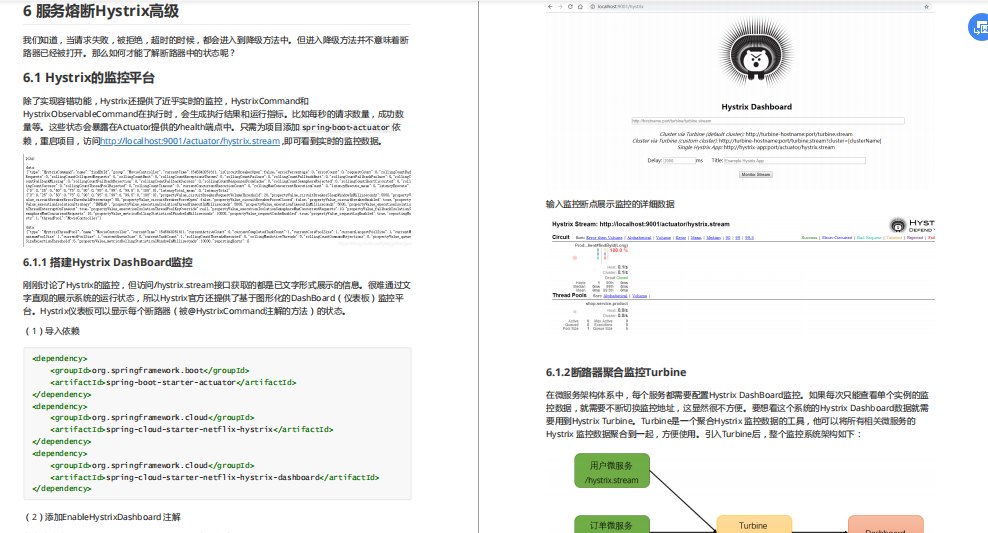Click the text （2）添加EnableHystrixDashboard 注解
This screenshot has height=533, width=988.
pos(103,517)
